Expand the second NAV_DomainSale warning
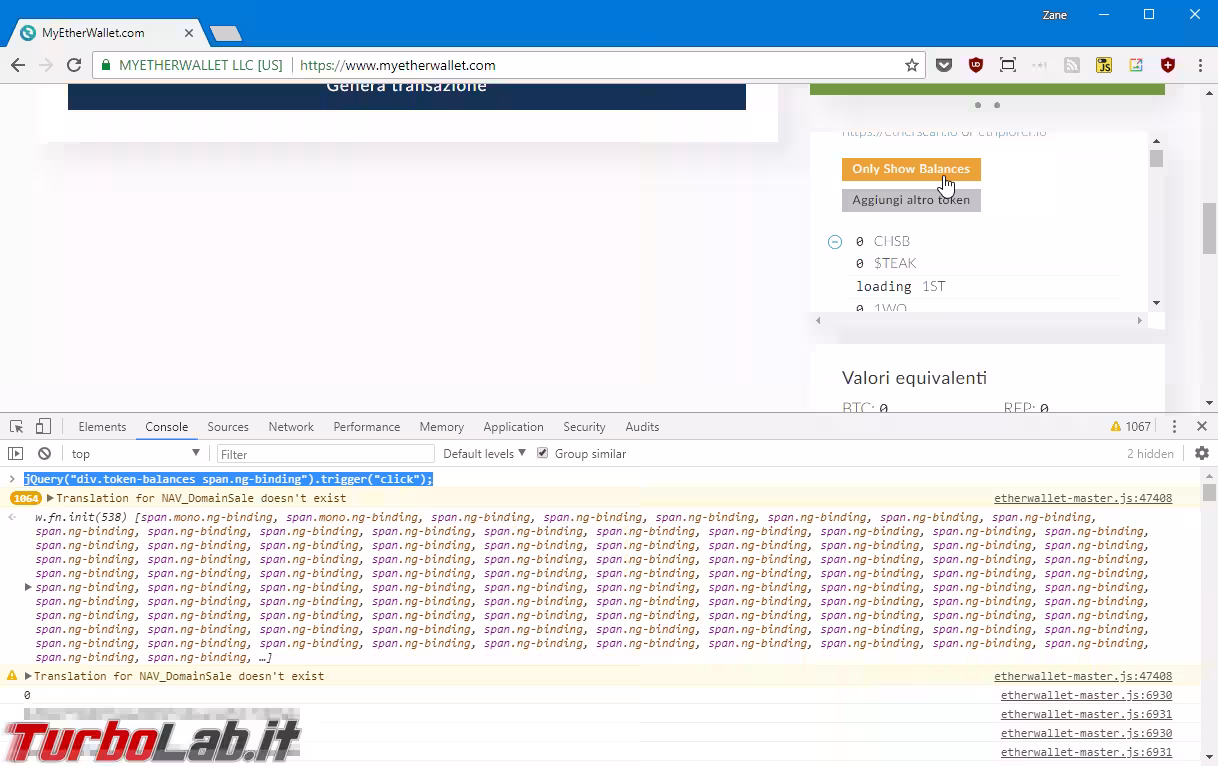Image resolution: width=1218 pixels, height=766 pixels. click(28, 676)
